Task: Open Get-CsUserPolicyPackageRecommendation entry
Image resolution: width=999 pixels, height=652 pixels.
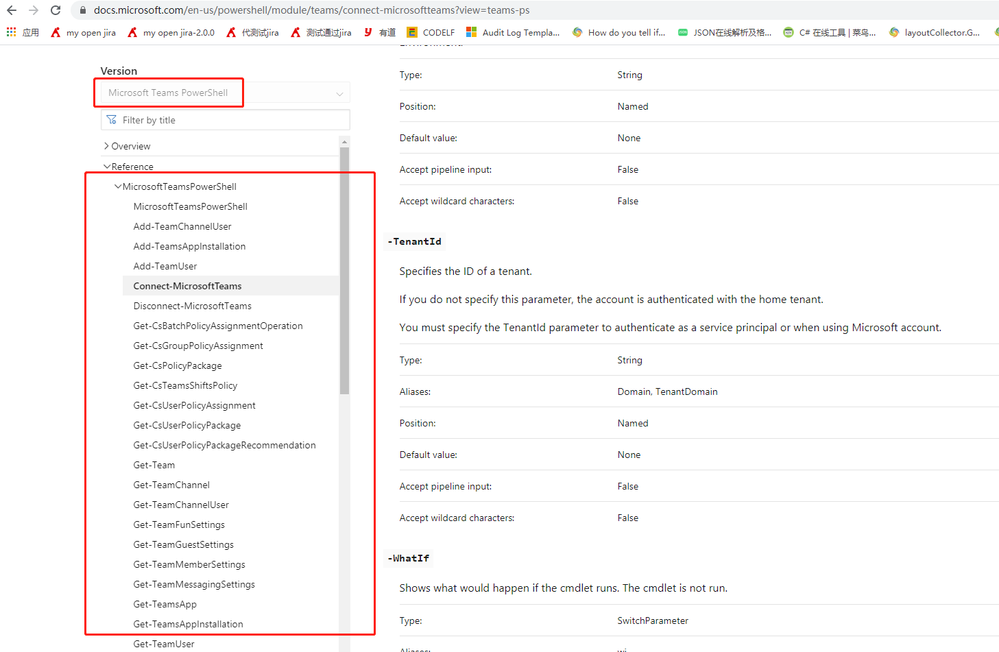Action: pyautogui.click(x=224, y=445)
